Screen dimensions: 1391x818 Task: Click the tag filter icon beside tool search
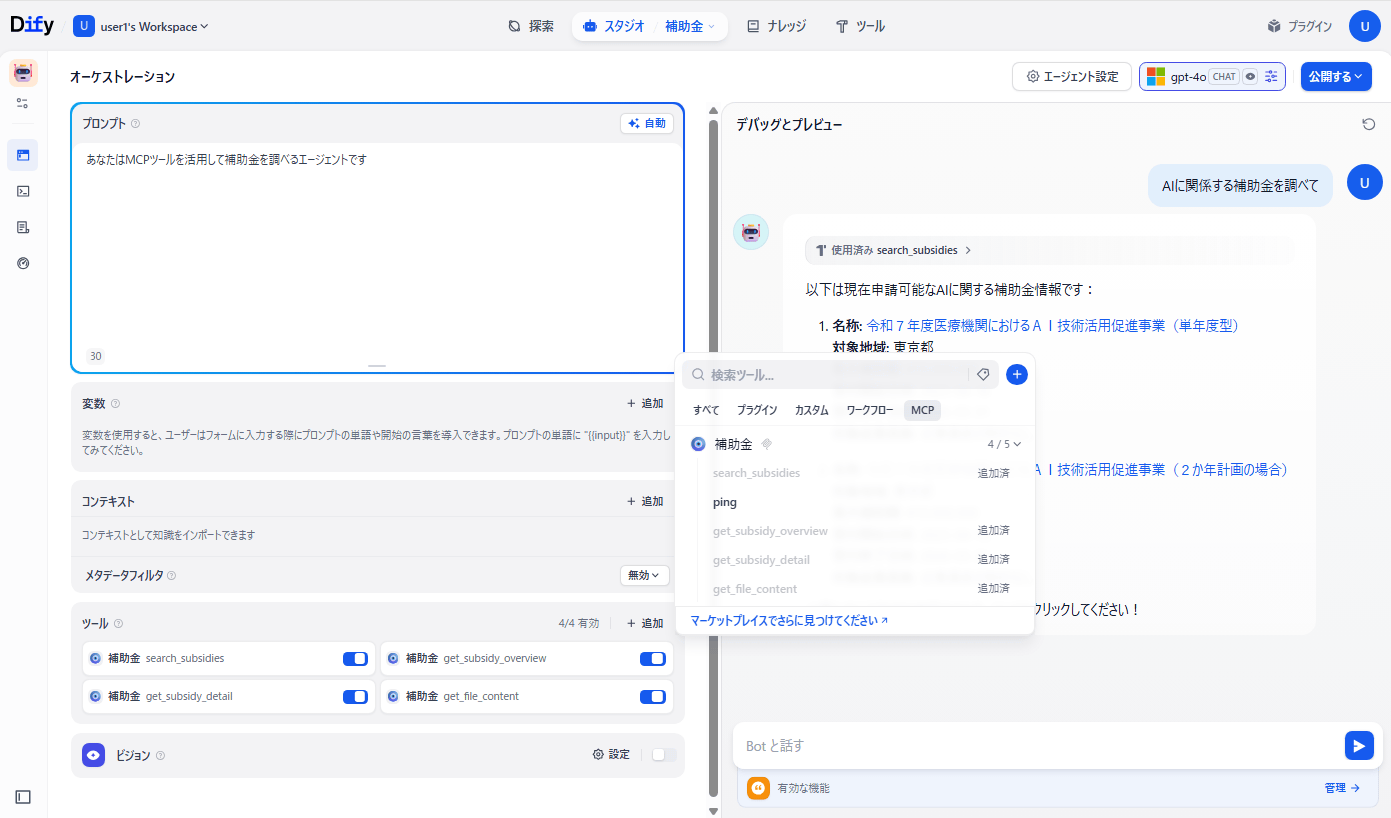(983, 375)
